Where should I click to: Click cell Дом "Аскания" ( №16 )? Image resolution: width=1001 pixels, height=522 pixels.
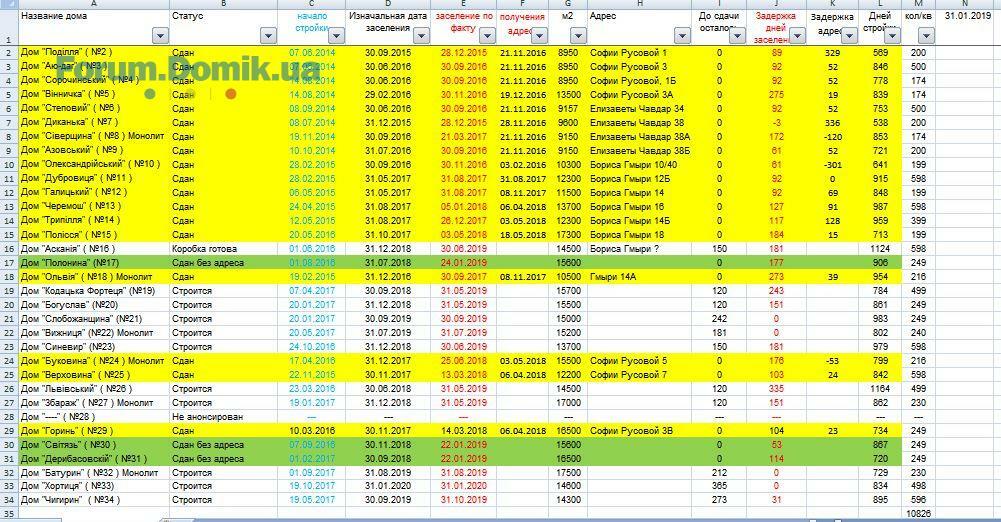(94, 249)
